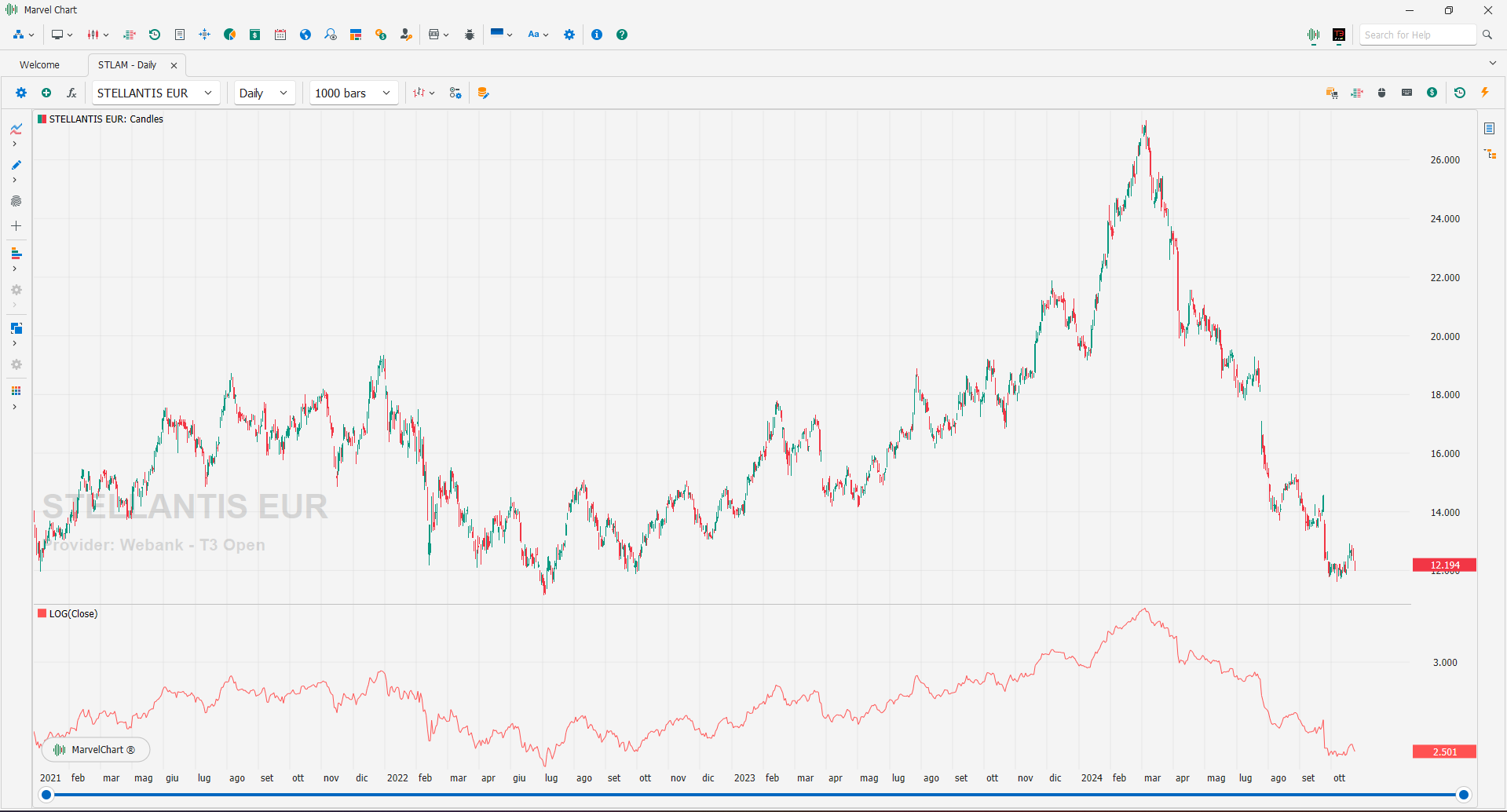Click the blue globe icon
The image size is (1507, 812).
(x=305, y=35)
